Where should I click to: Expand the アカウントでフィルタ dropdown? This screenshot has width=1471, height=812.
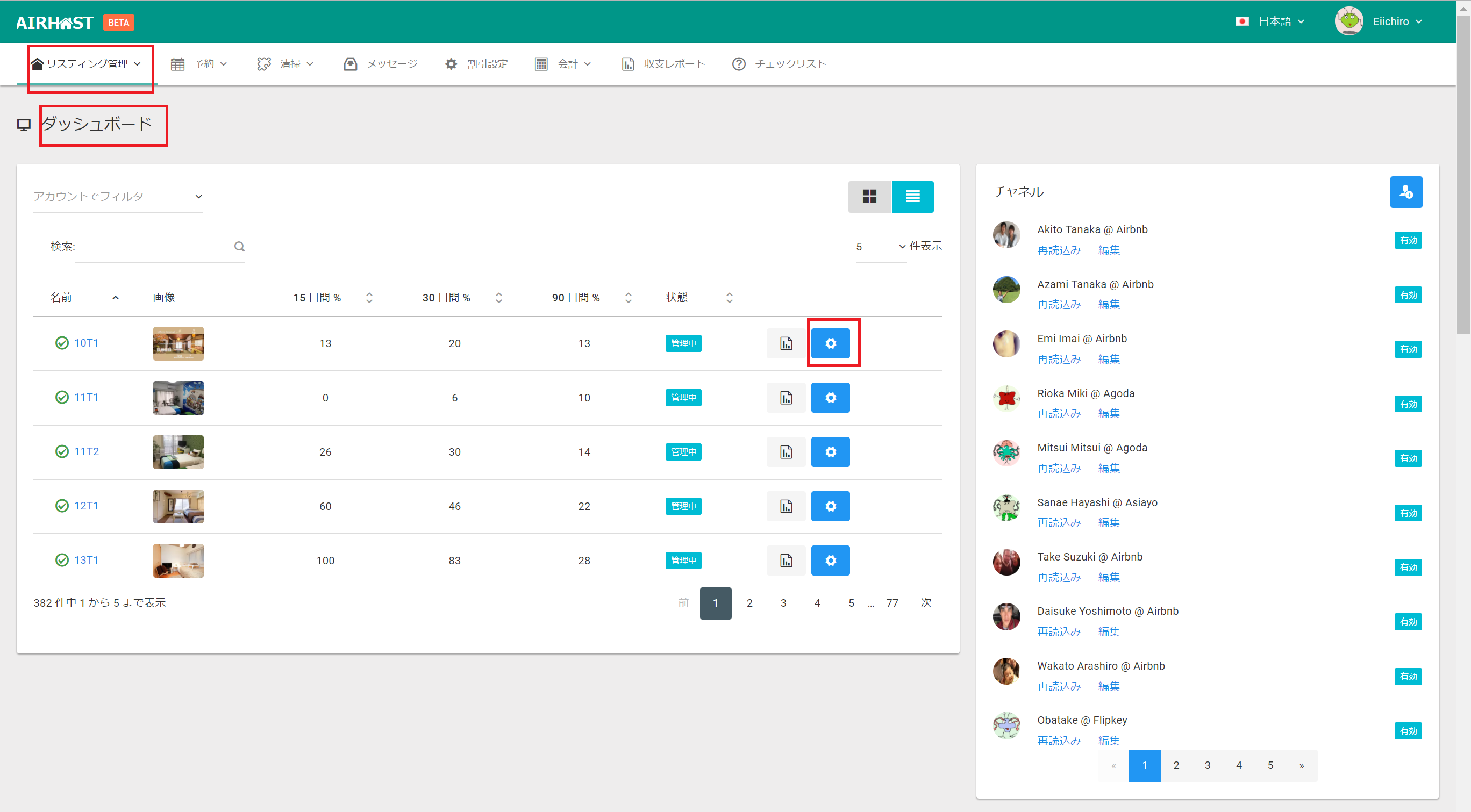click(x=118, y=197)
